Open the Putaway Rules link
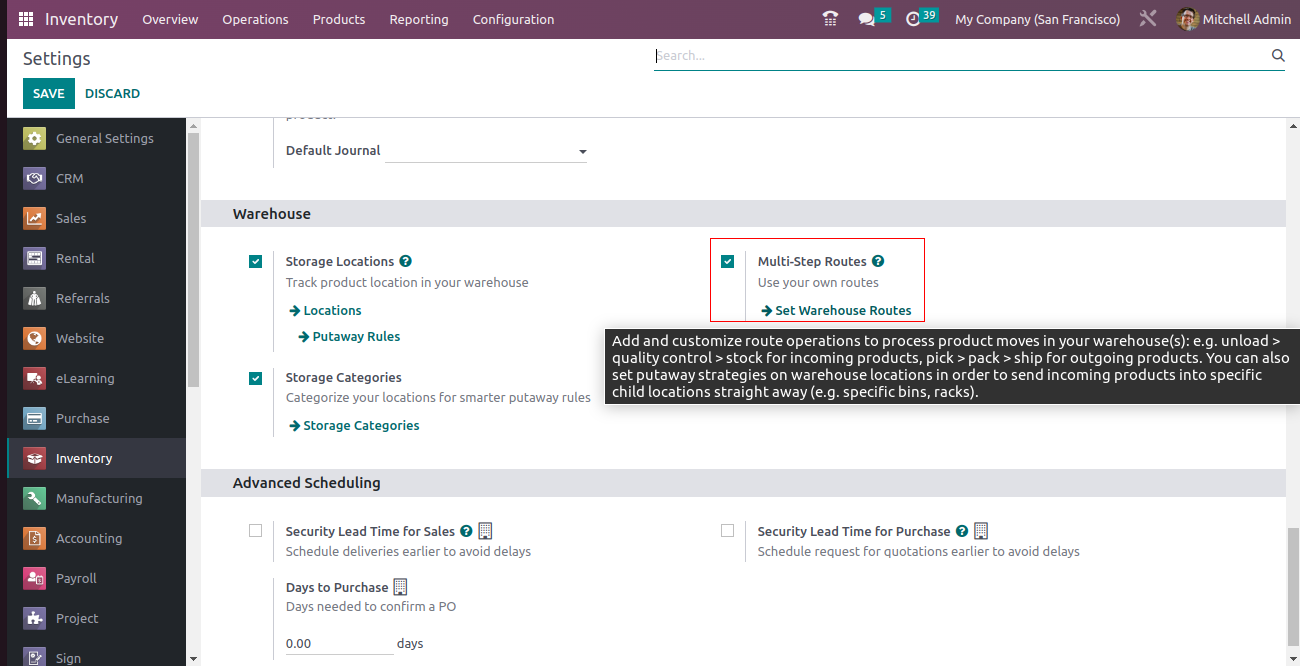Image resolution: width=1300 pixels, height=666 pixels. pos(355,337)
